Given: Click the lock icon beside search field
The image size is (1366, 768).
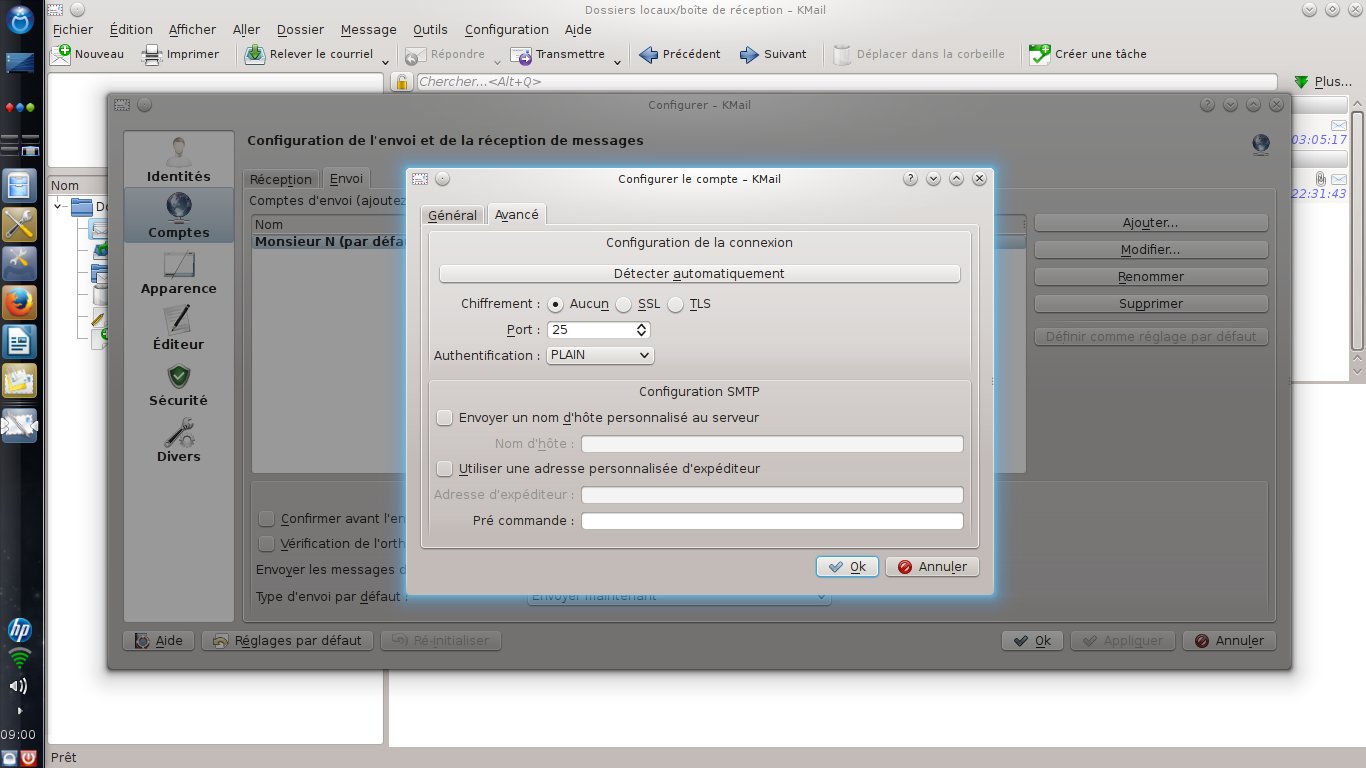Looking at the screenshot, I should (x=402, y=82).
